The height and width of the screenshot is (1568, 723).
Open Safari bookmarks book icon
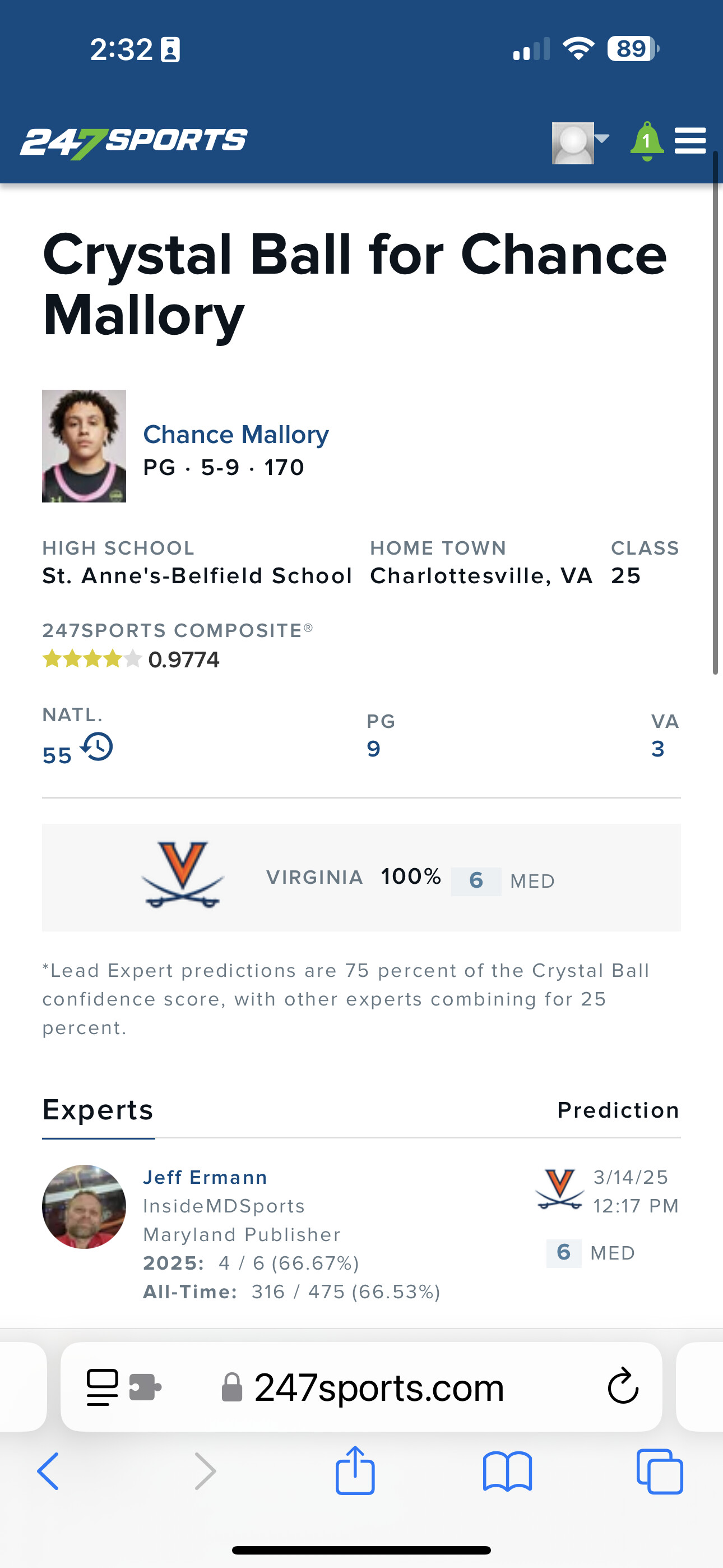(507, 1472)
